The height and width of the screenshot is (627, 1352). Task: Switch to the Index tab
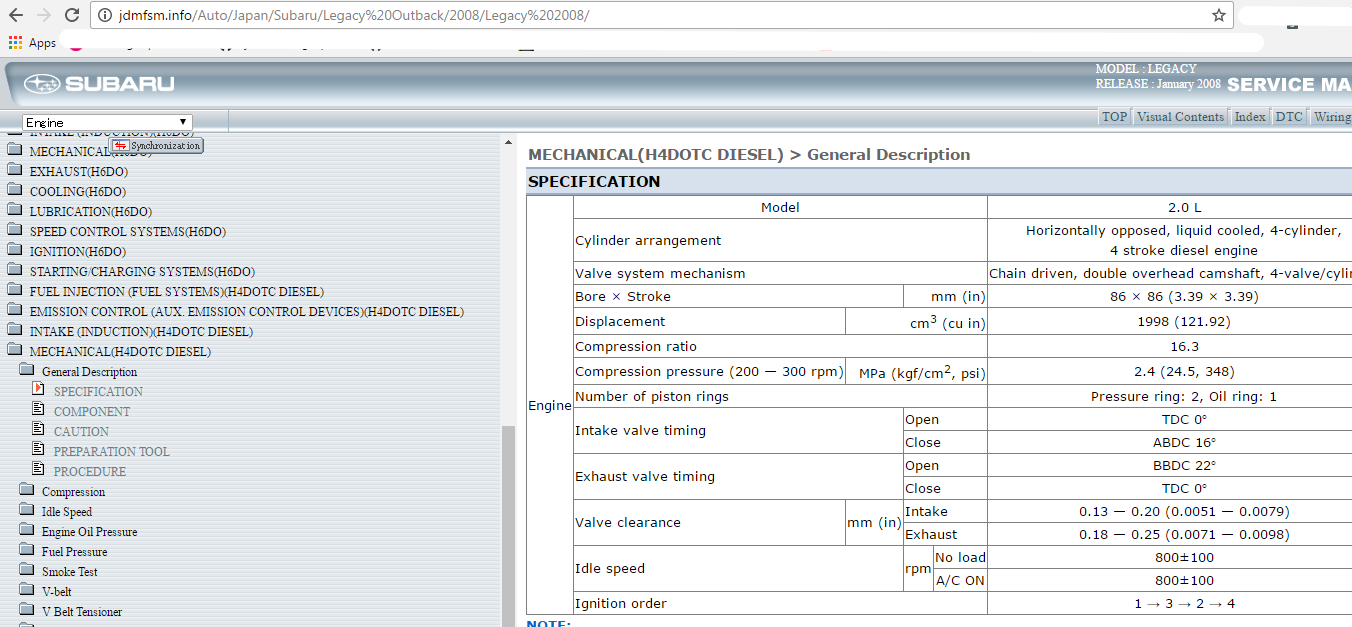[1249, 117]
